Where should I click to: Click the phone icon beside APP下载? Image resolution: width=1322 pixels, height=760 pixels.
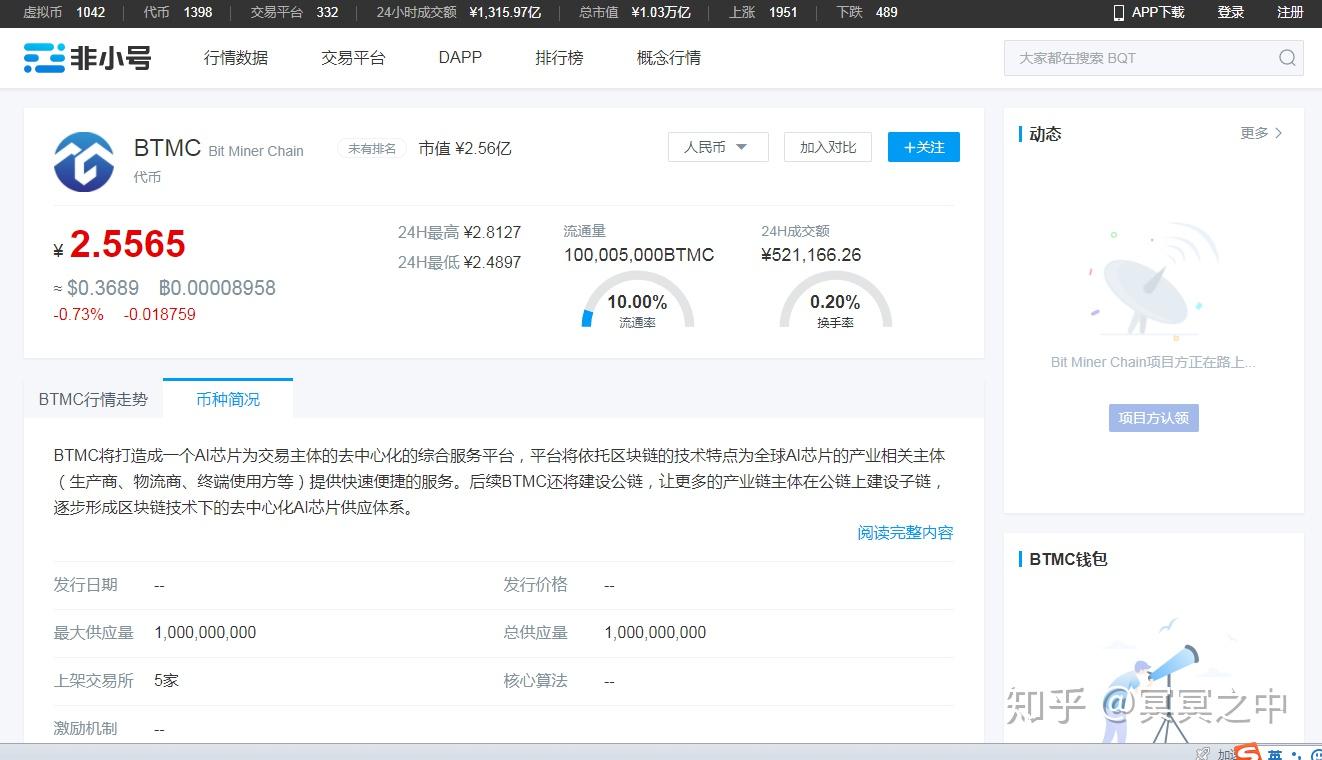coord(1117,12)
